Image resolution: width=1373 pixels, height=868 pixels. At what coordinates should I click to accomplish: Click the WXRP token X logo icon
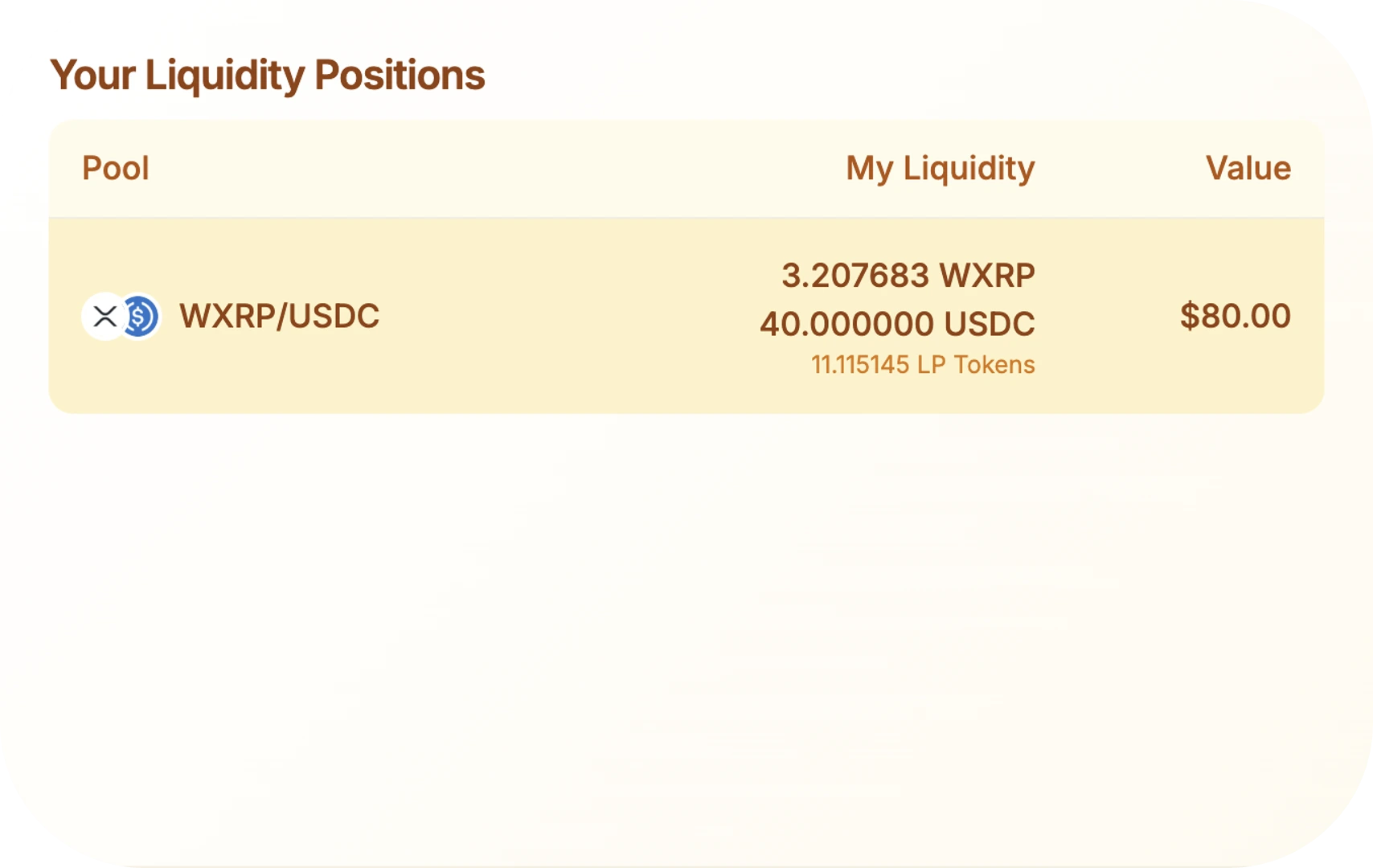105,316
